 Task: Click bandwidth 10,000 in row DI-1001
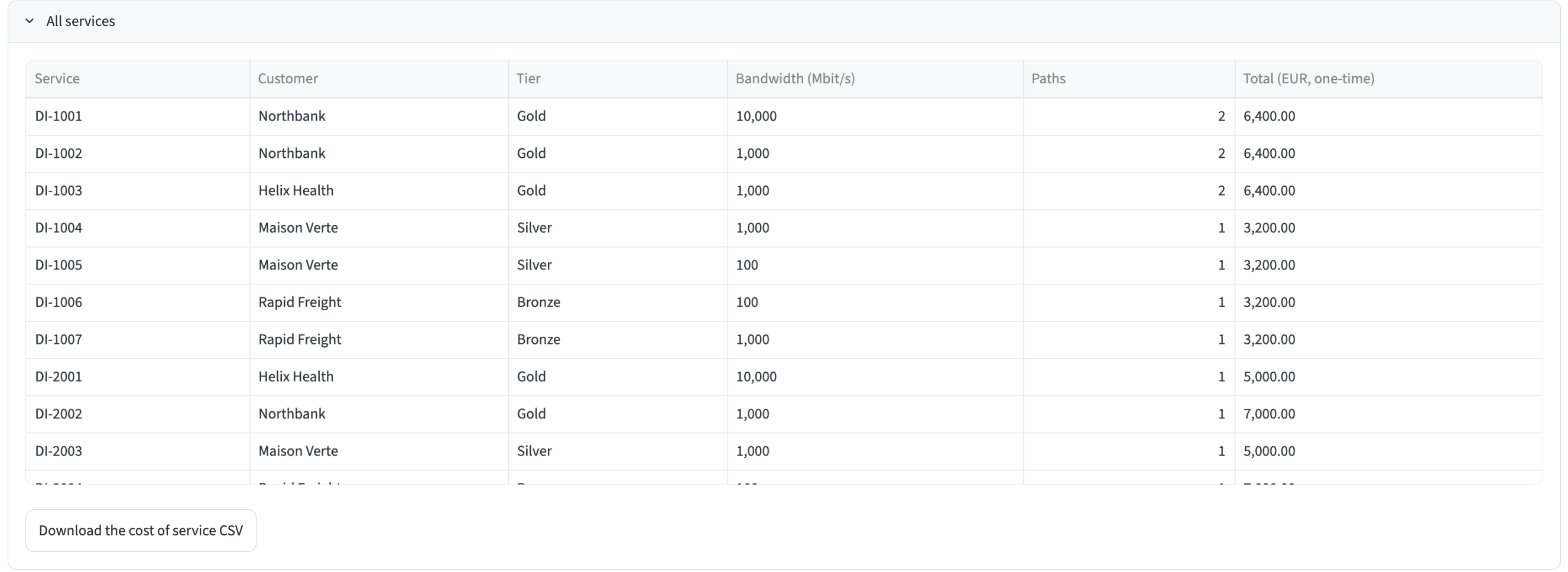pyautogui.click(x=875, y=116)
